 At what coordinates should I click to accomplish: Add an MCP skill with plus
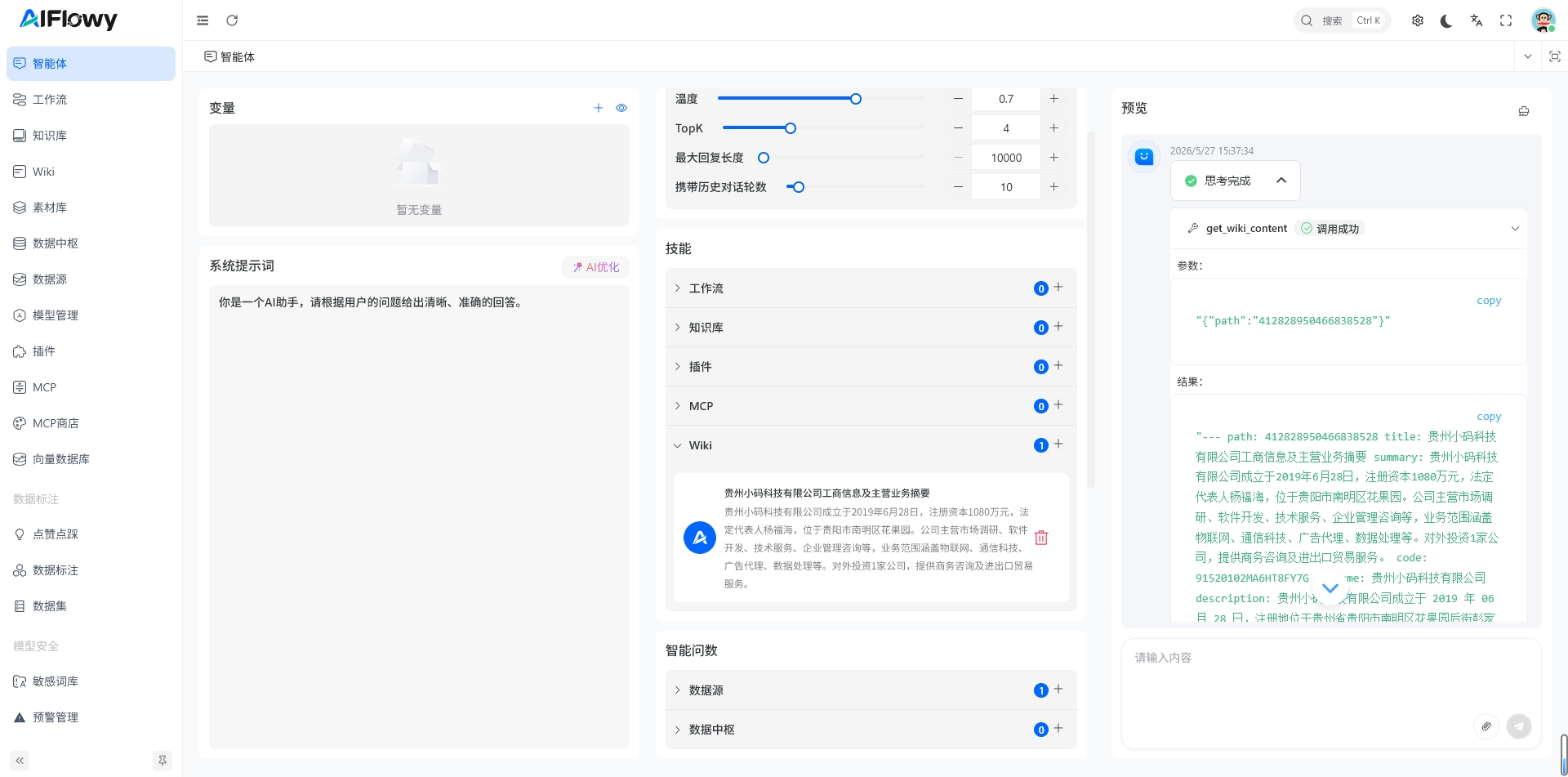pos(1058,404)
